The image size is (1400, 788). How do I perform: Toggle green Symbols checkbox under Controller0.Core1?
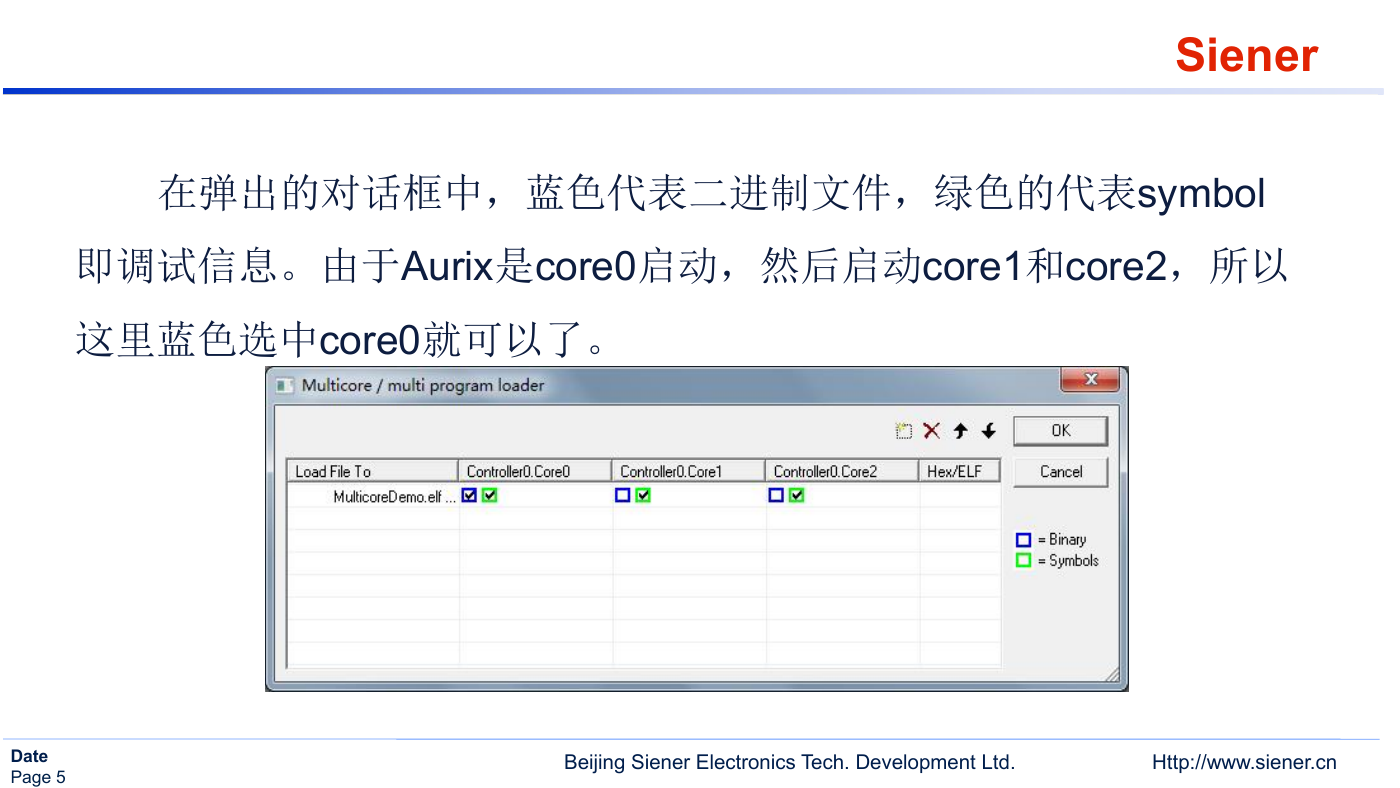point(643,495)
